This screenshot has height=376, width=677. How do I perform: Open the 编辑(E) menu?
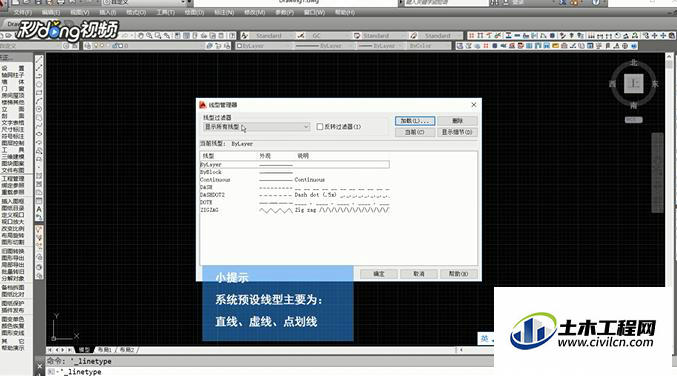click(x=51, y=13)
